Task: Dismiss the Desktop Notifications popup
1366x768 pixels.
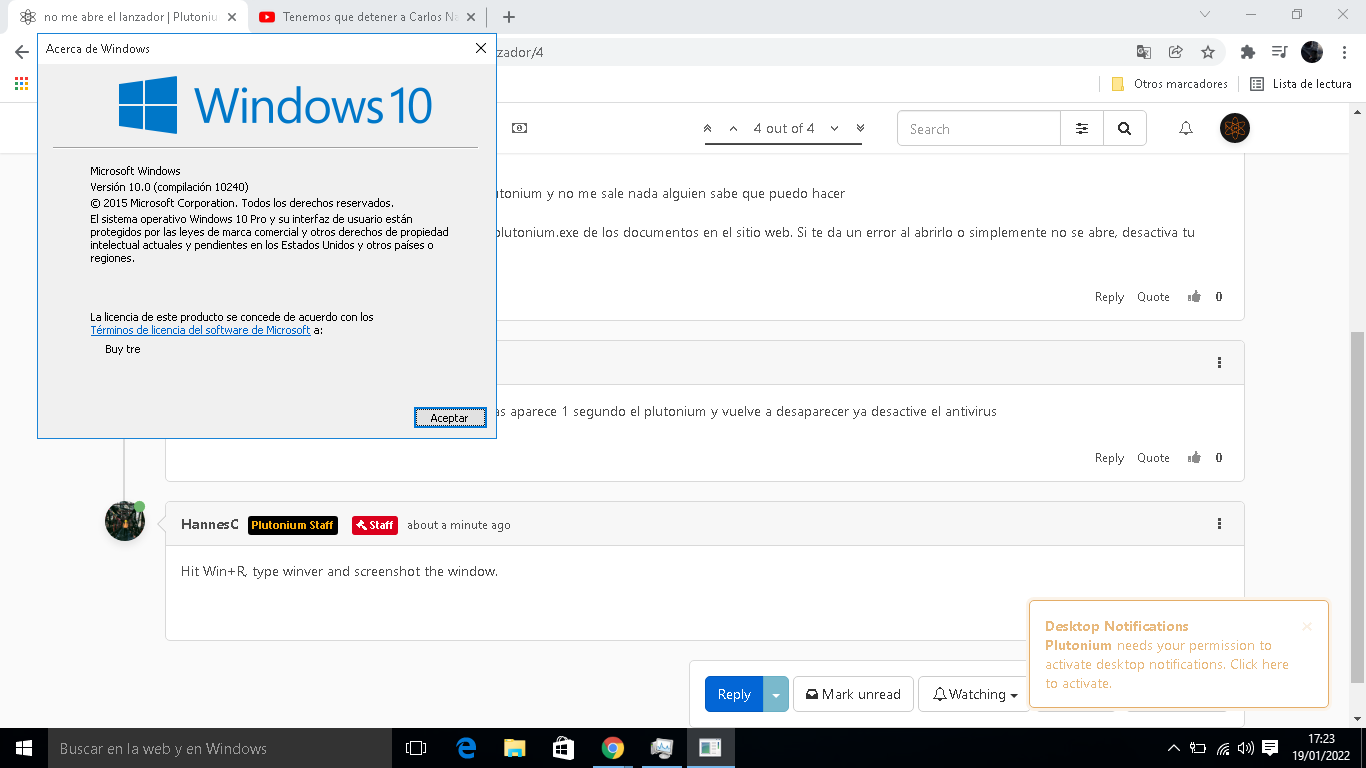Action: click(1307, 626)
